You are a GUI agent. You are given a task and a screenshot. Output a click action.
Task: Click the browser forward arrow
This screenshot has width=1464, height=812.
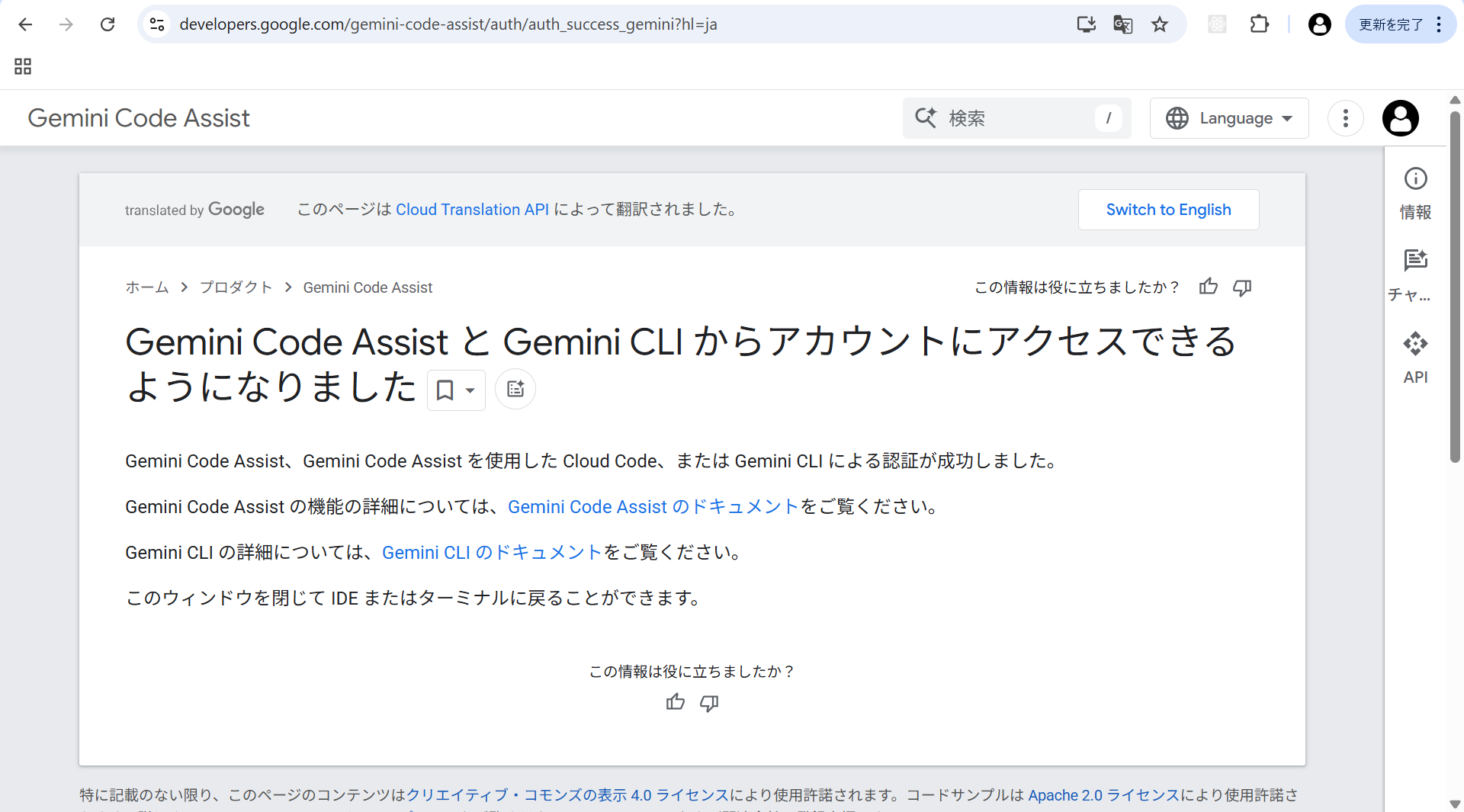66,24
